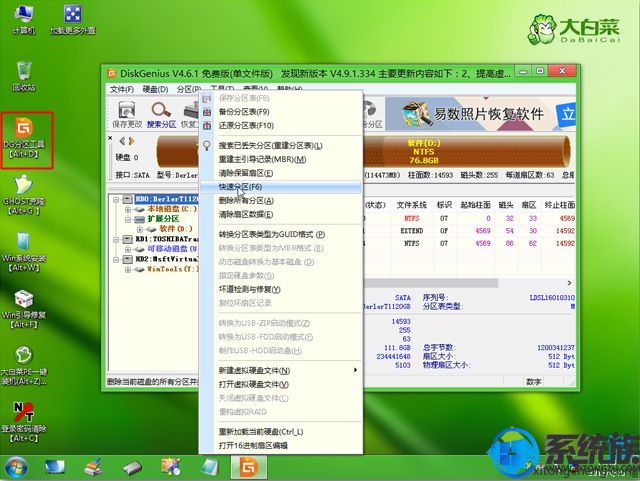Open the 文件(F) menu
Screen dimensions: 640x481
[122, 89]
